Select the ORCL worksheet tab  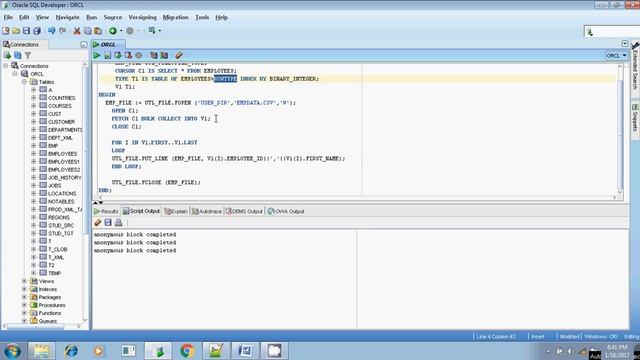click(108, 44)
